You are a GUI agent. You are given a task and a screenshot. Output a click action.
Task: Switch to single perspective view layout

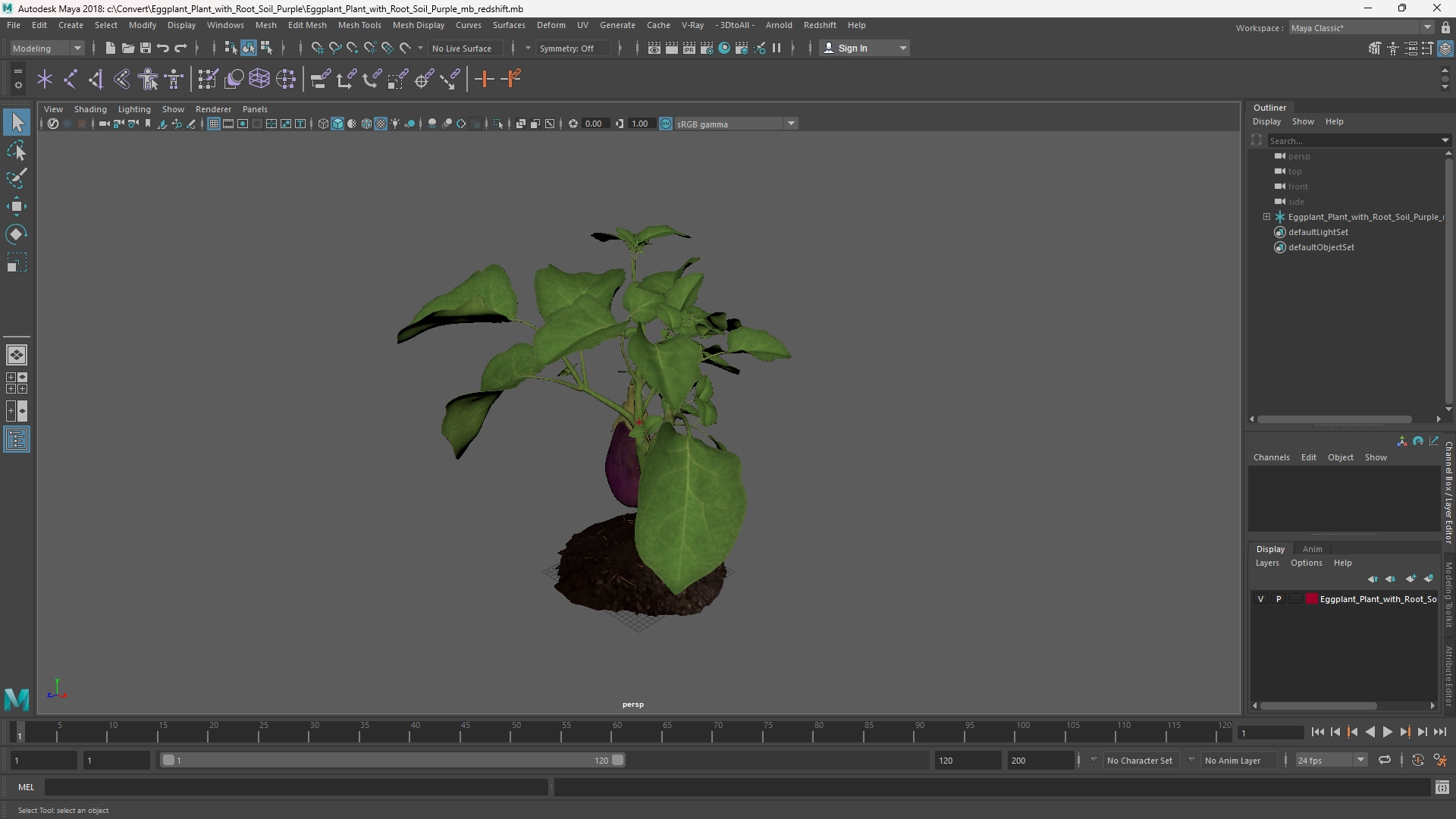click(x=17, y=355)
